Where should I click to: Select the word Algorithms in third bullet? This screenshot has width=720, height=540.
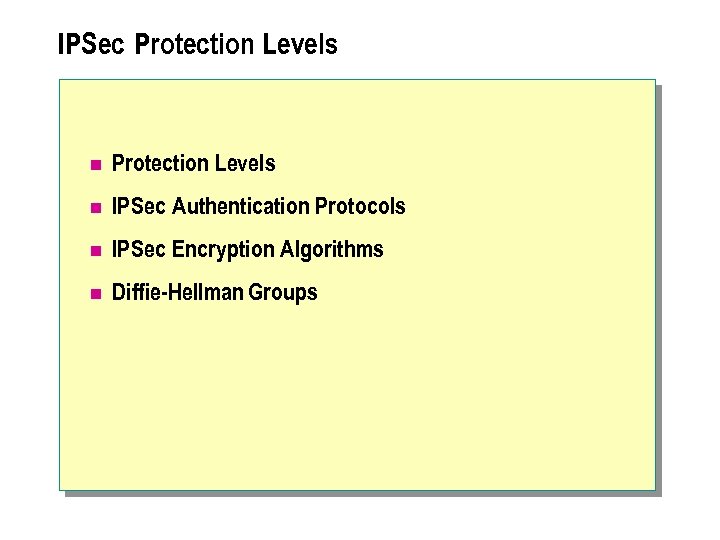point(331,250)
